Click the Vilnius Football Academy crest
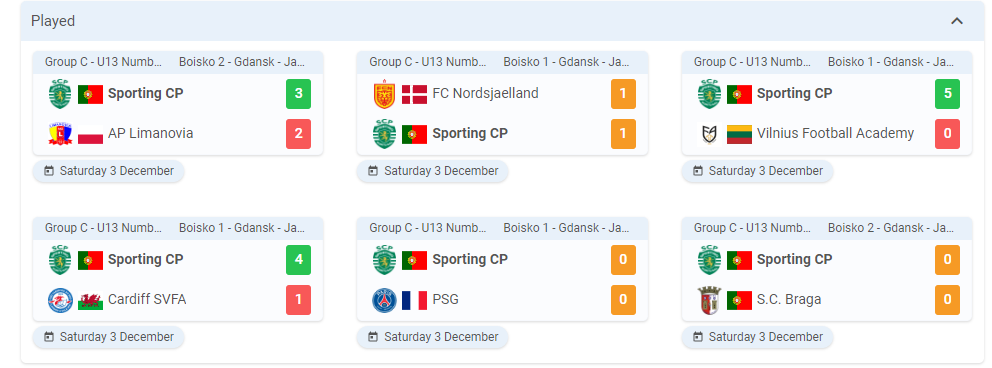This screenshot has height=368, width=992. click(709, 134)
